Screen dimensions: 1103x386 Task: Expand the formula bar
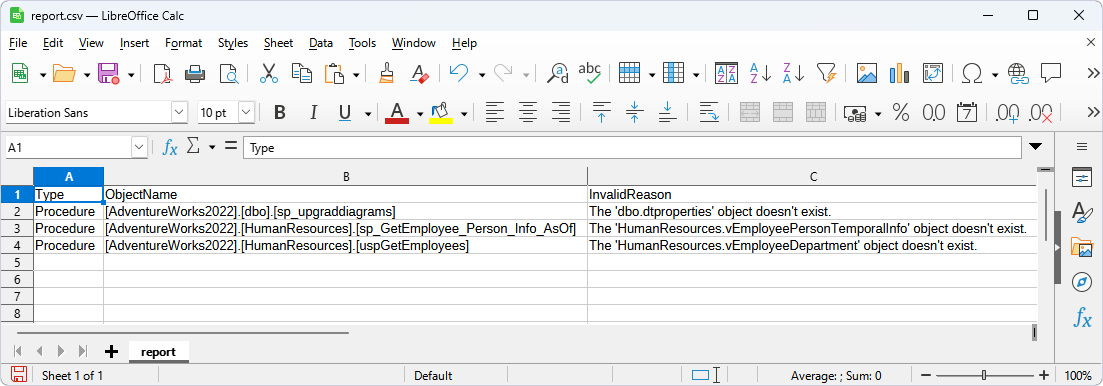pos(1035,147)
